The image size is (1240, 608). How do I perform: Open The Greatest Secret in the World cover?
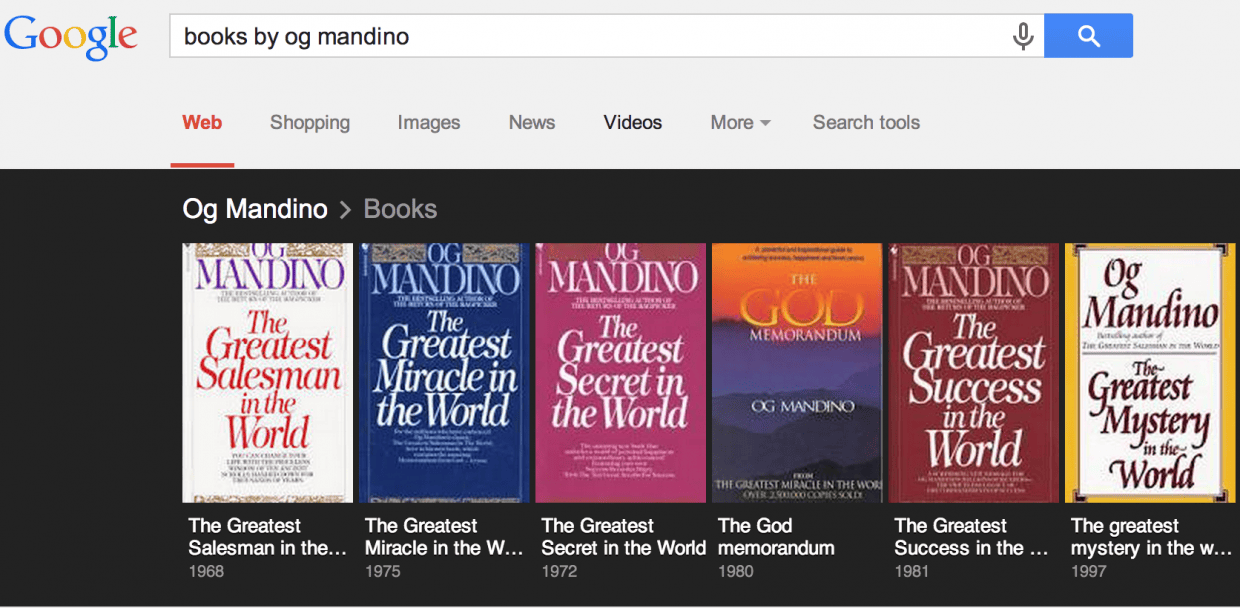(x=621, y=373)
